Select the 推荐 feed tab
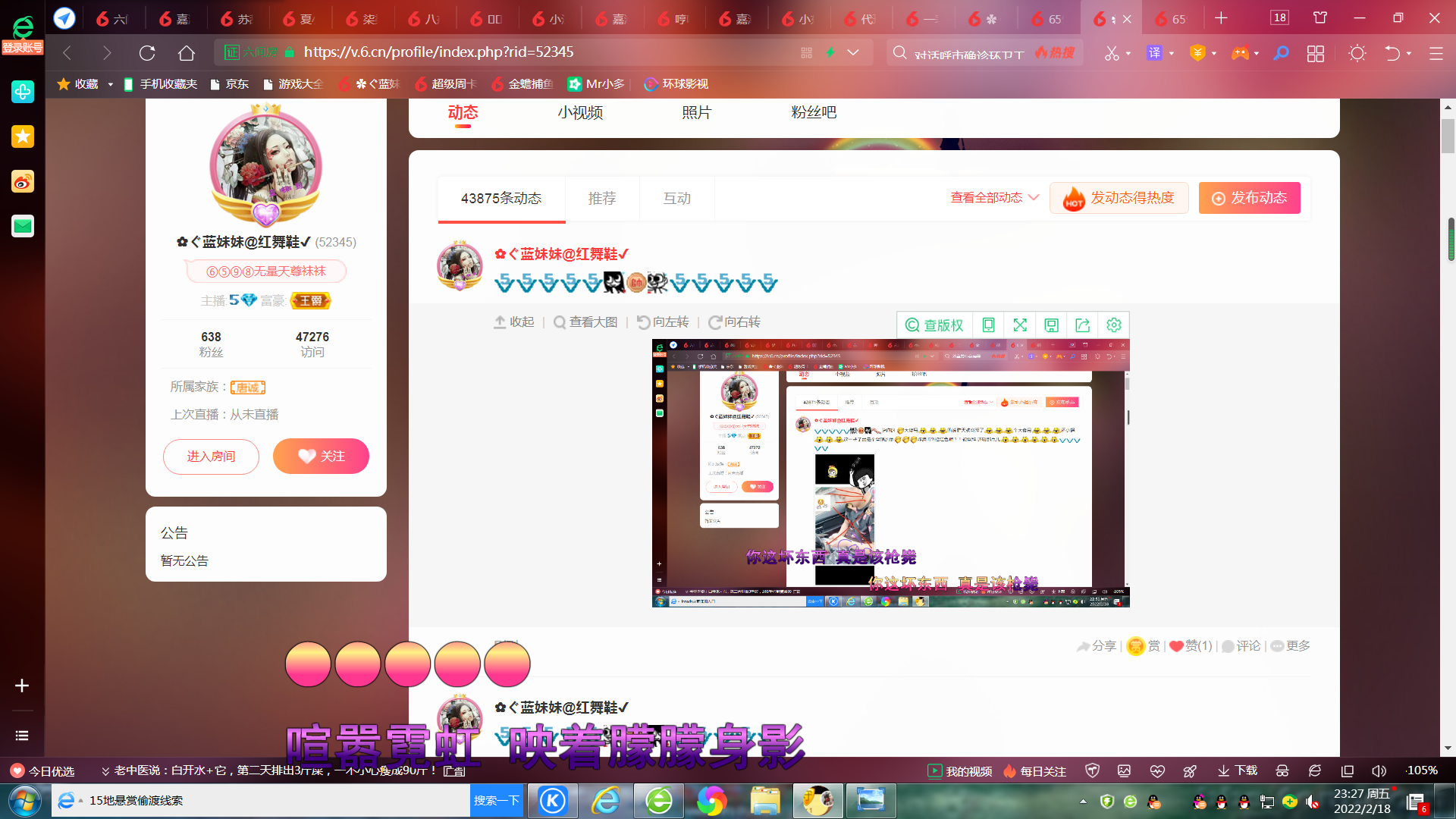 (x=602, y=198)
